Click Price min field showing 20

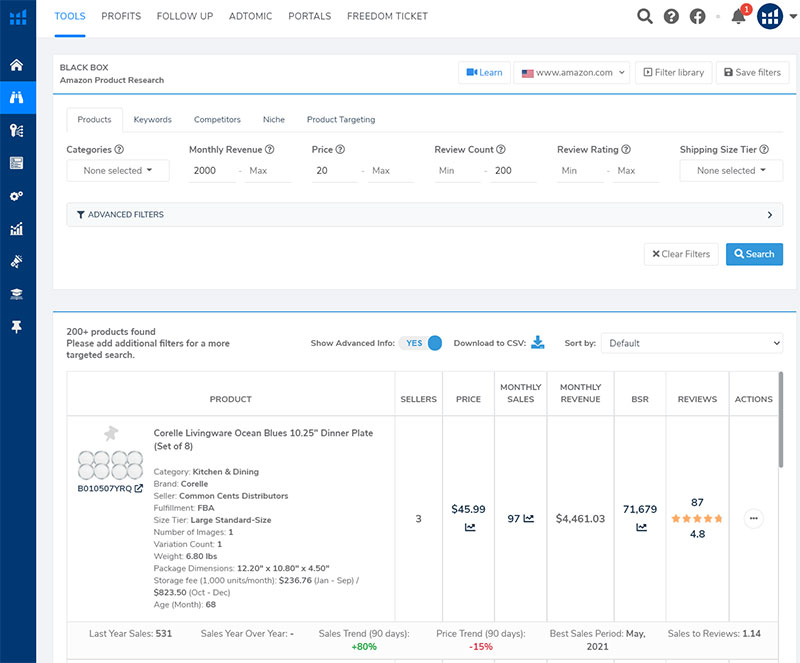coord(335,170)
